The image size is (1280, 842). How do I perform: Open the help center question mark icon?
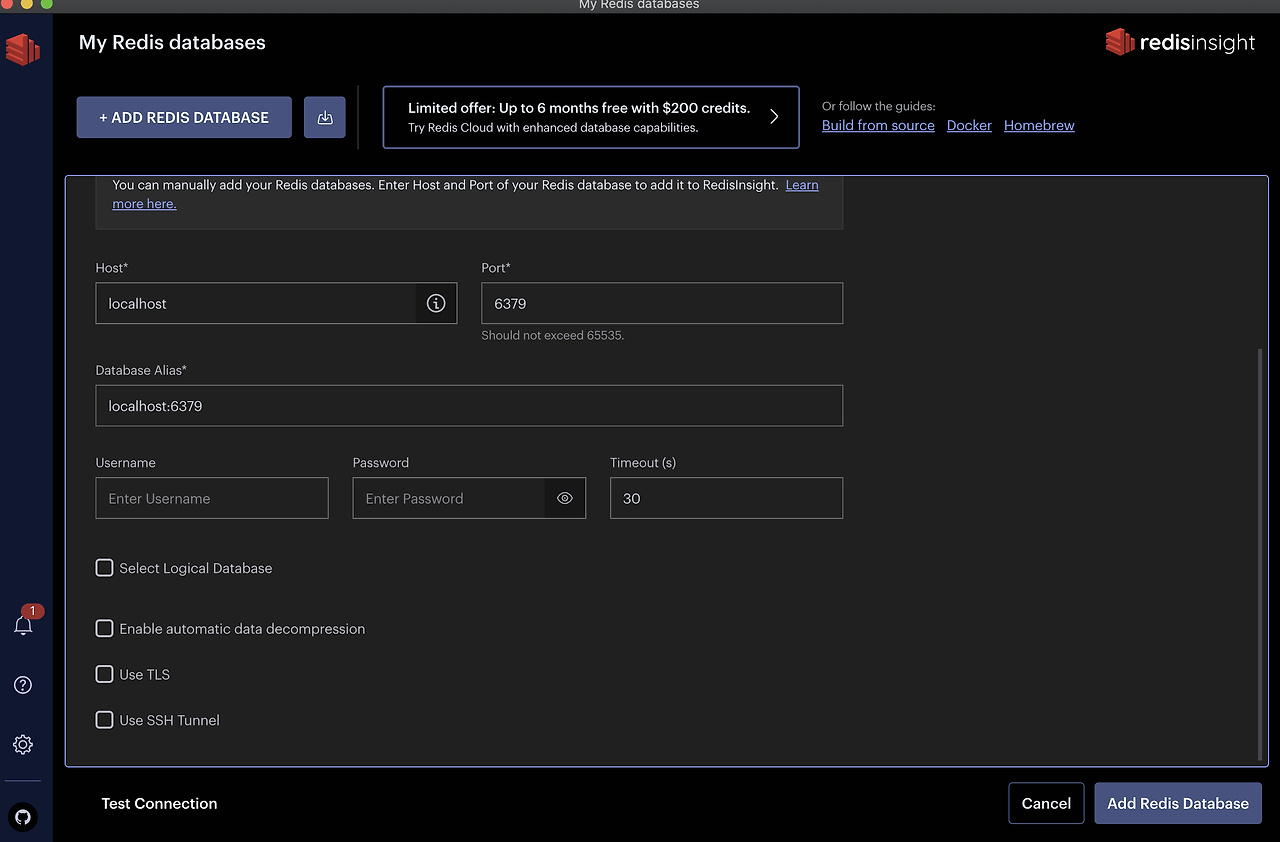[x=23, y=685]
